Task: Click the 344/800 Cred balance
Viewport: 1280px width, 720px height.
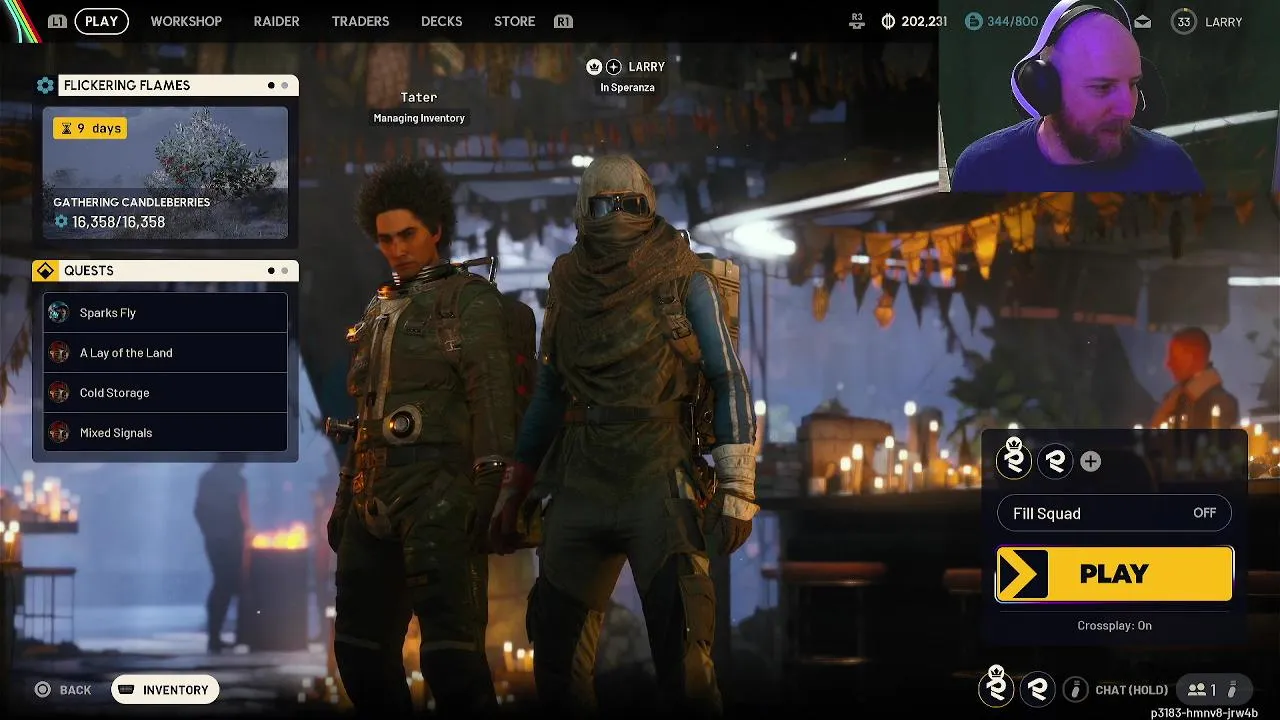Action: click(x=1013, y=21)
